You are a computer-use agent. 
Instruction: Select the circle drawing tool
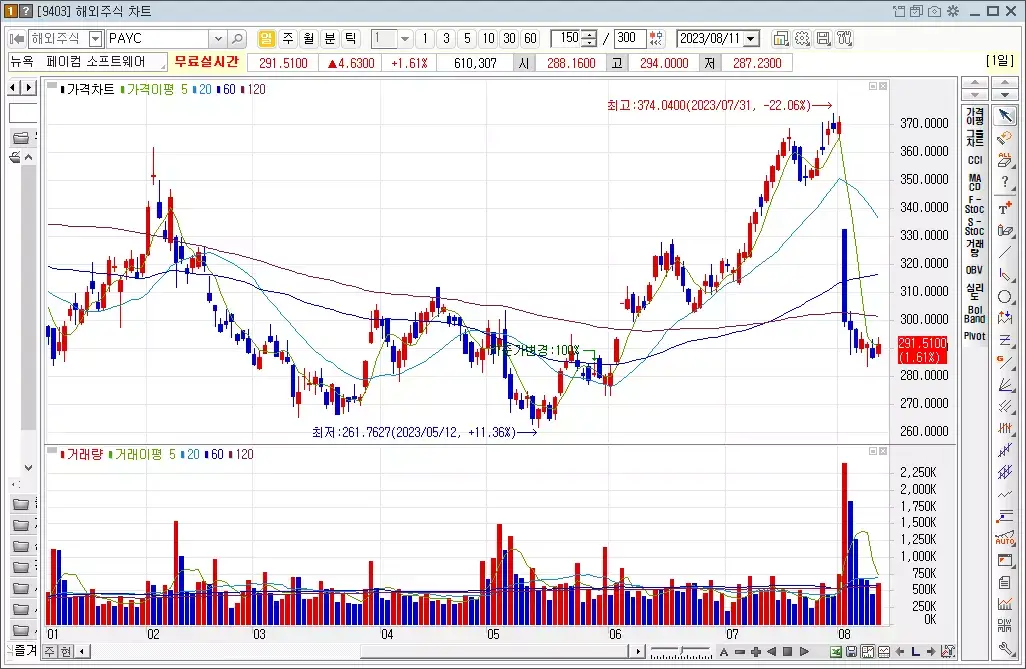(x=1005, y=297)
